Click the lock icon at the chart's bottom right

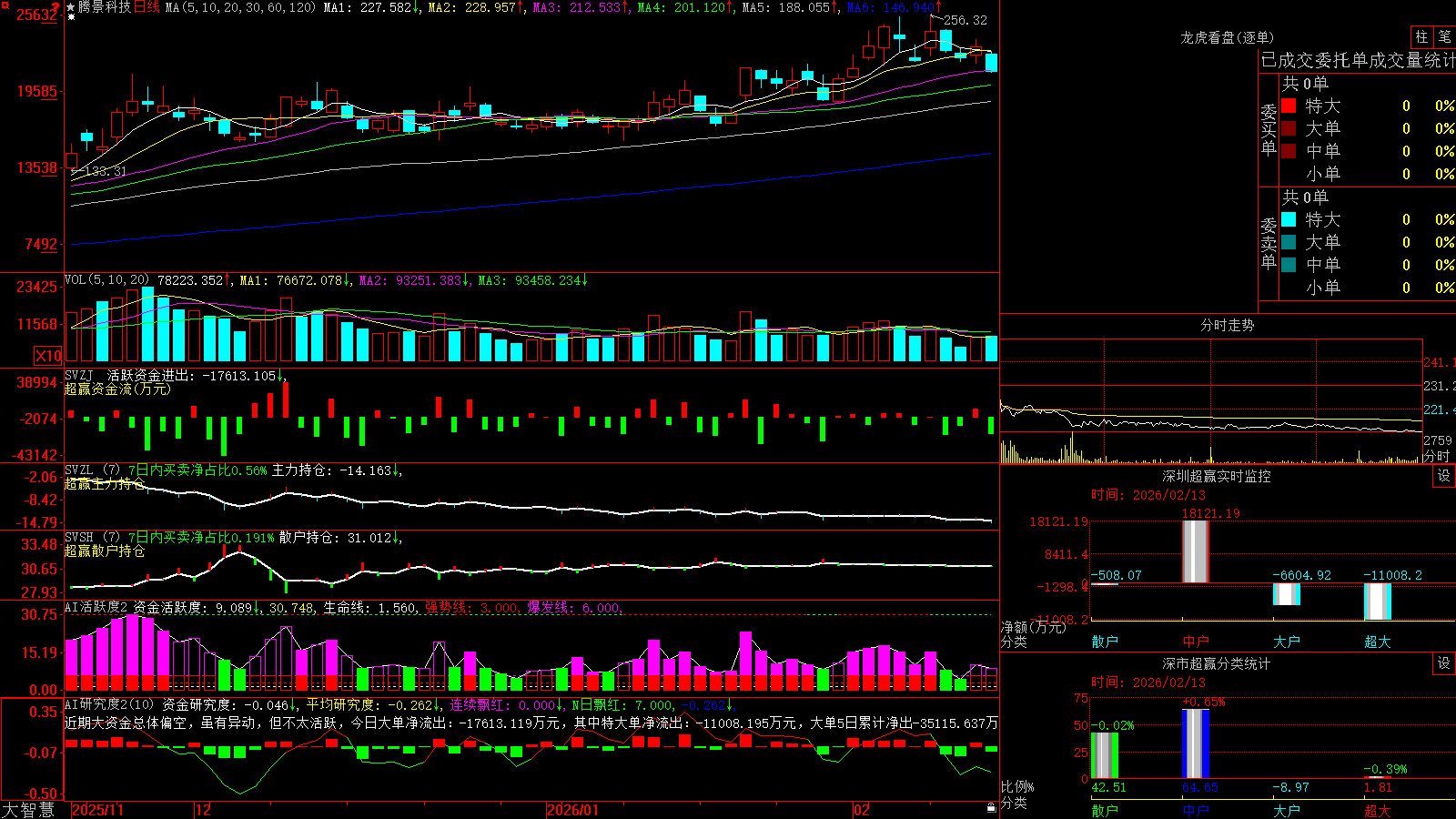click(x=992, y=808)
